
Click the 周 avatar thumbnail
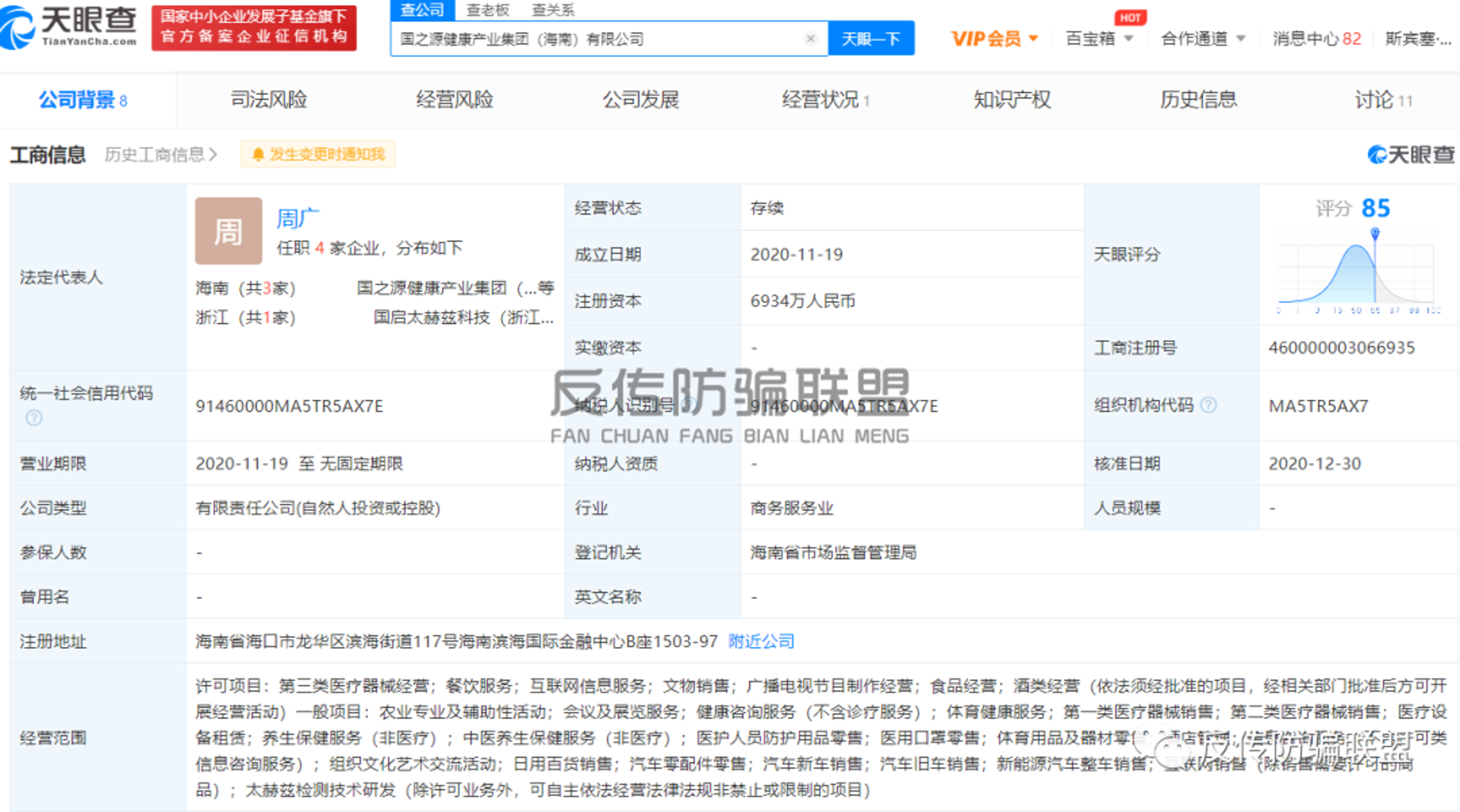click(228, 231)
